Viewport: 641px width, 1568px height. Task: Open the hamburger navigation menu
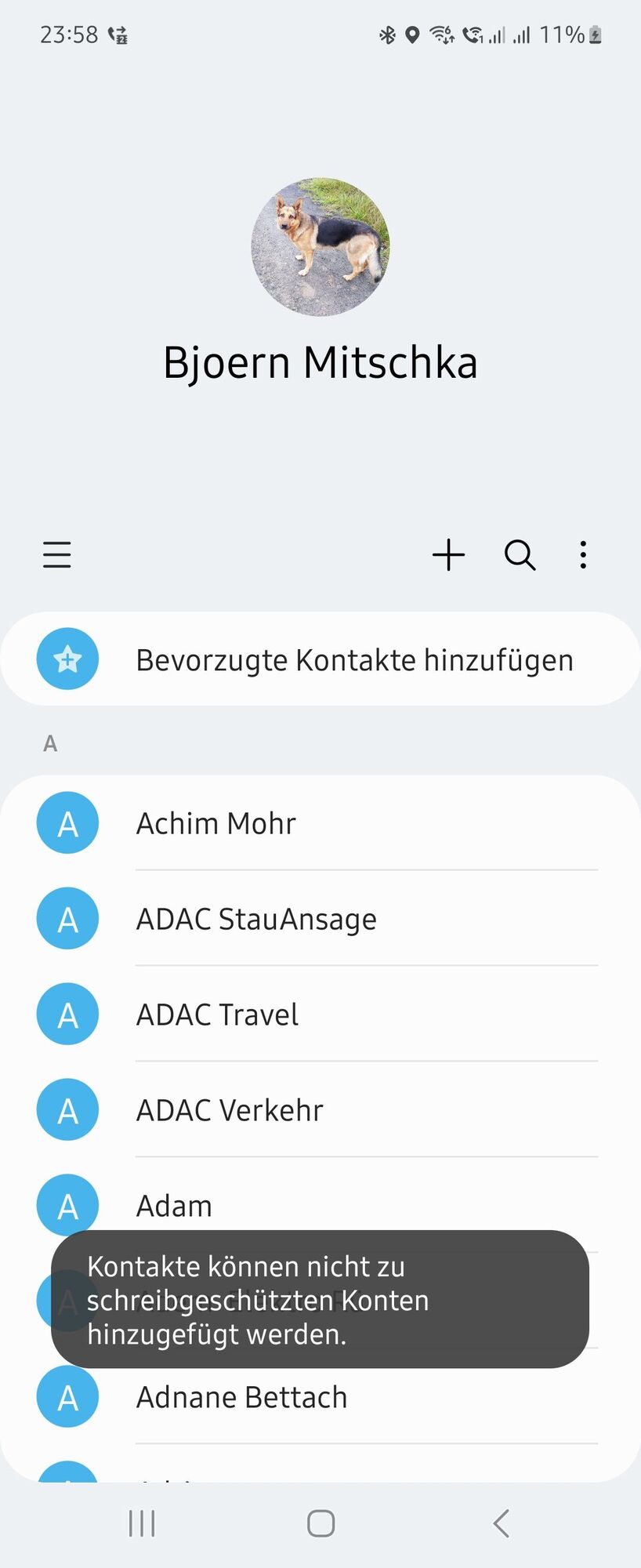pyautogui.click(x=57, y=554)
